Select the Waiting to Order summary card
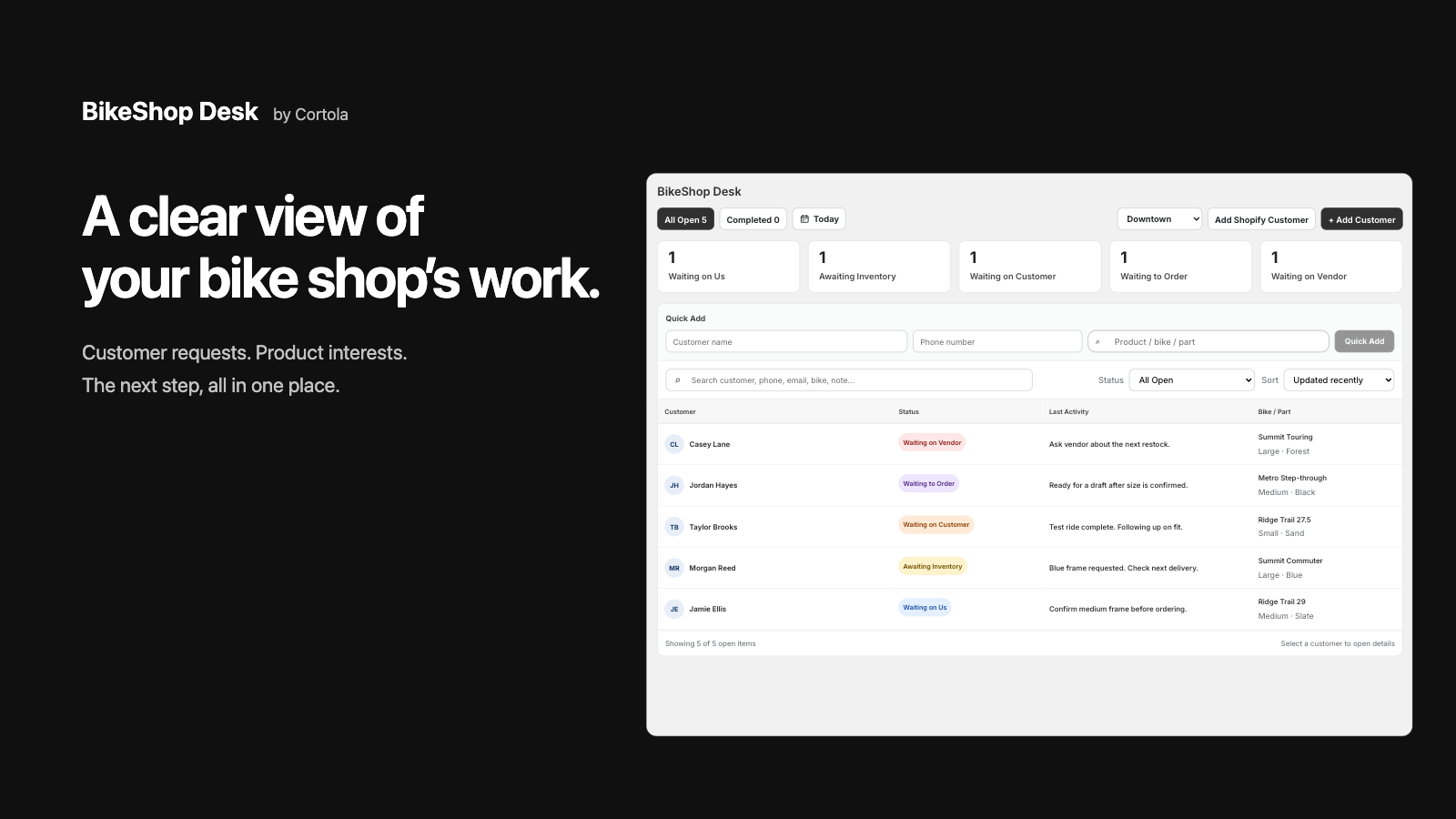The image size is (1456, 819). coord(1180,267)
